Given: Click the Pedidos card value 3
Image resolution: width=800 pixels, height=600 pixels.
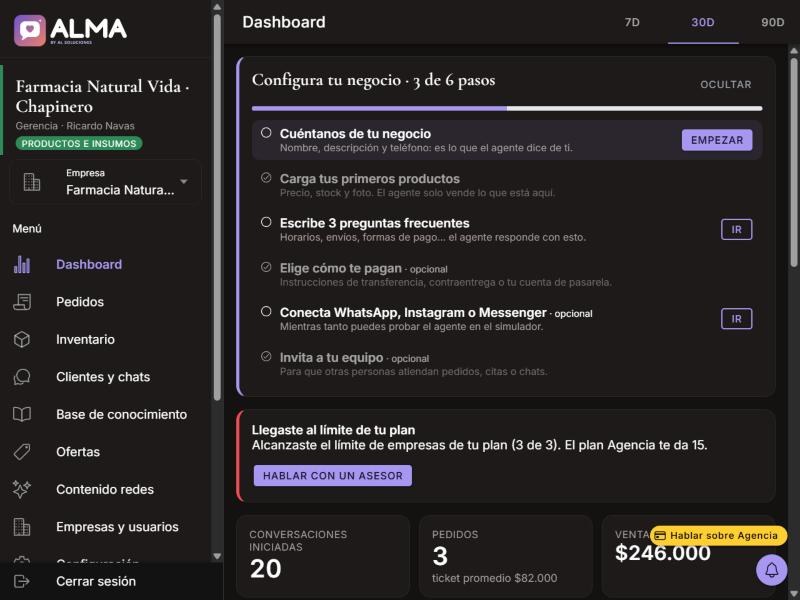Looking at the screenshot, I should click(440, 556).
